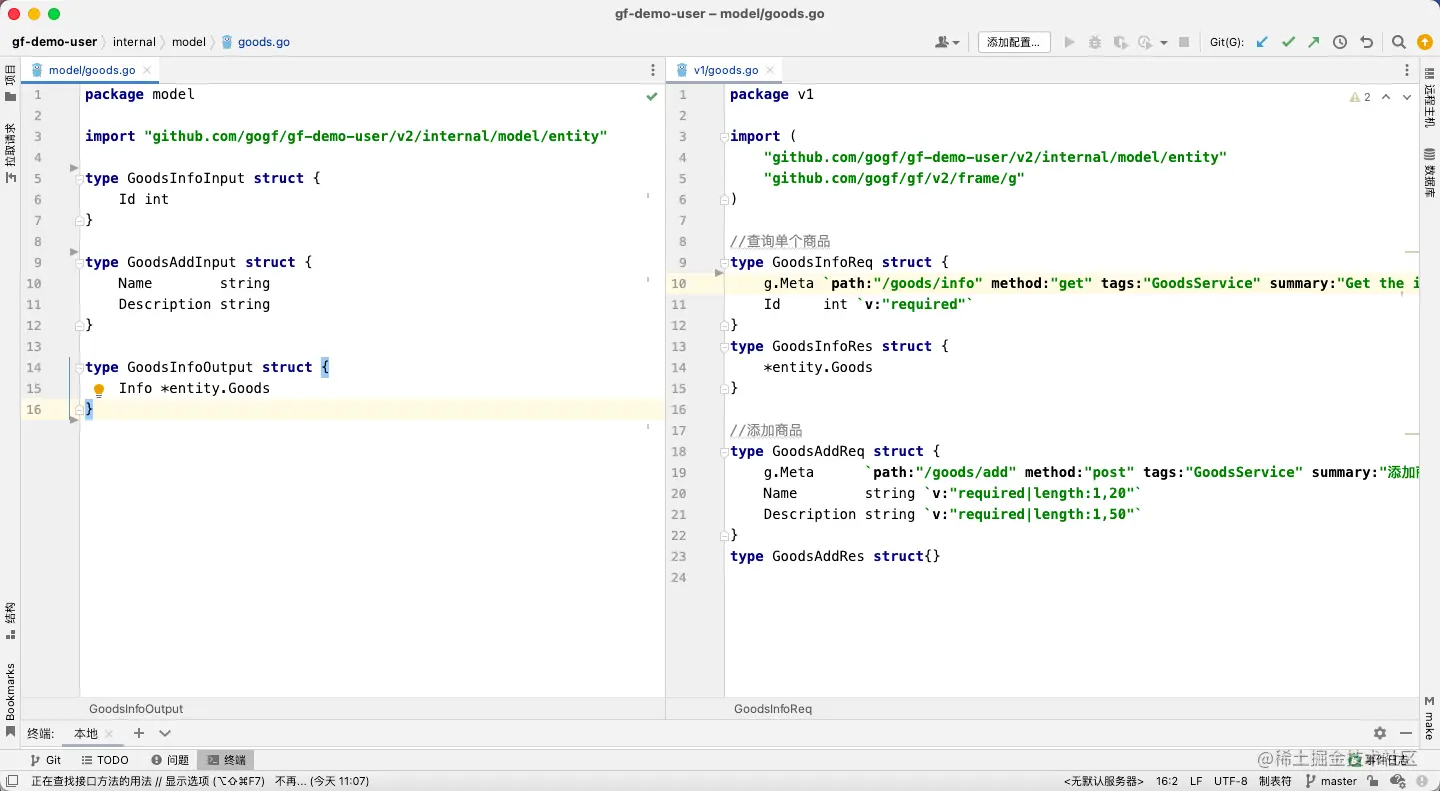The image size is (1440, 791).
Task: Click the Git update project arrow
Action: coord(1262,42)
